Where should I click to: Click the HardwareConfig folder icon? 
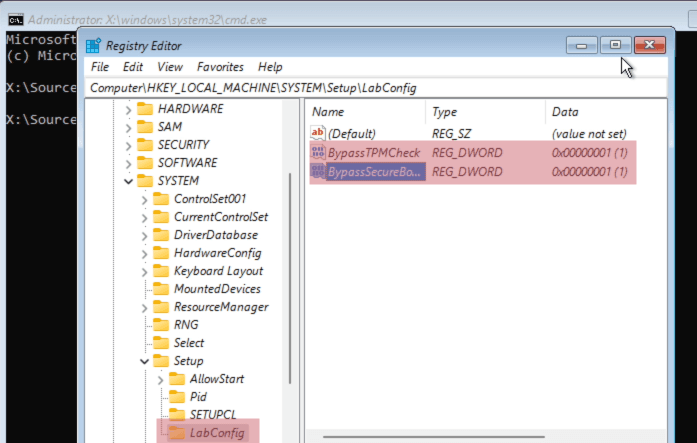(x=161, y=253)
